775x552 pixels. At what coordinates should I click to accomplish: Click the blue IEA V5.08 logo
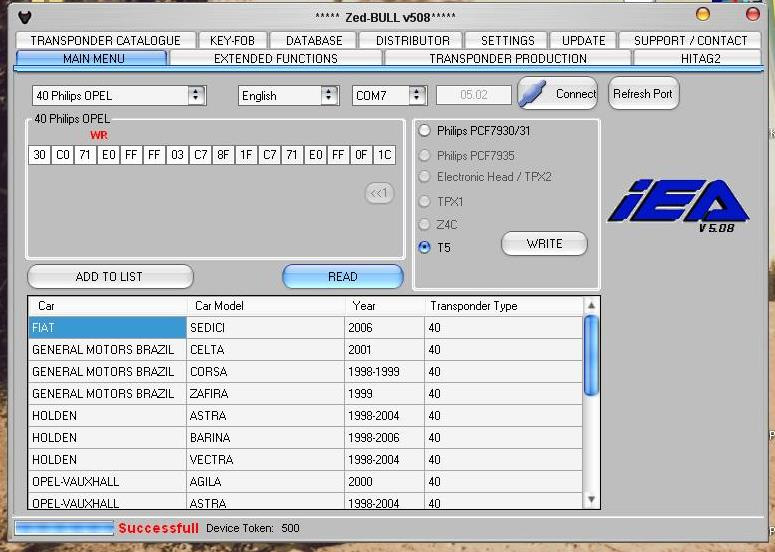click(678, 206)
